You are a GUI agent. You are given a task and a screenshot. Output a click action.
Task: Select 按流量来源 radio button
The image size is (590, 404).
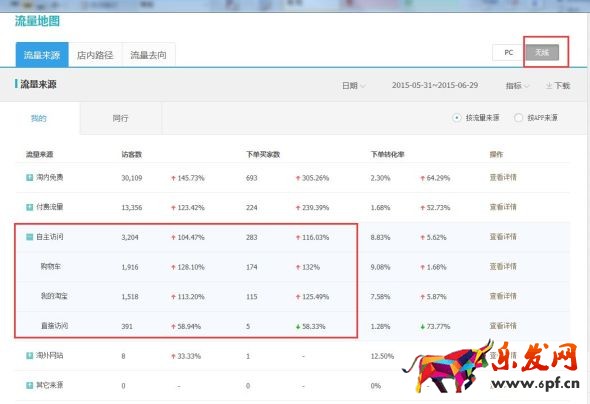click(456, 118)
